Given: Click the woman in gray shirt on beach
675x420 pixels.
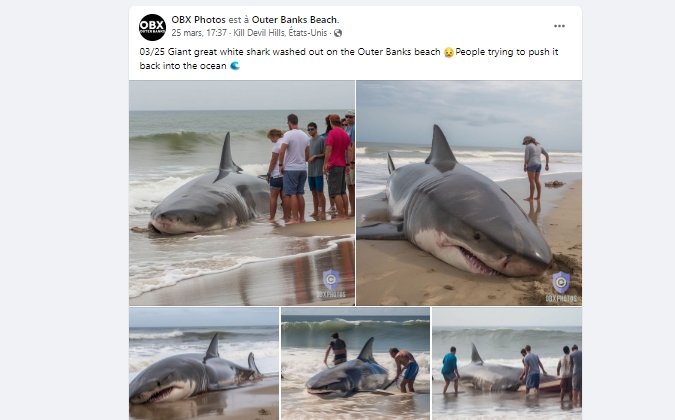Looking at the screenshot, I should click(x=535, y=168).
